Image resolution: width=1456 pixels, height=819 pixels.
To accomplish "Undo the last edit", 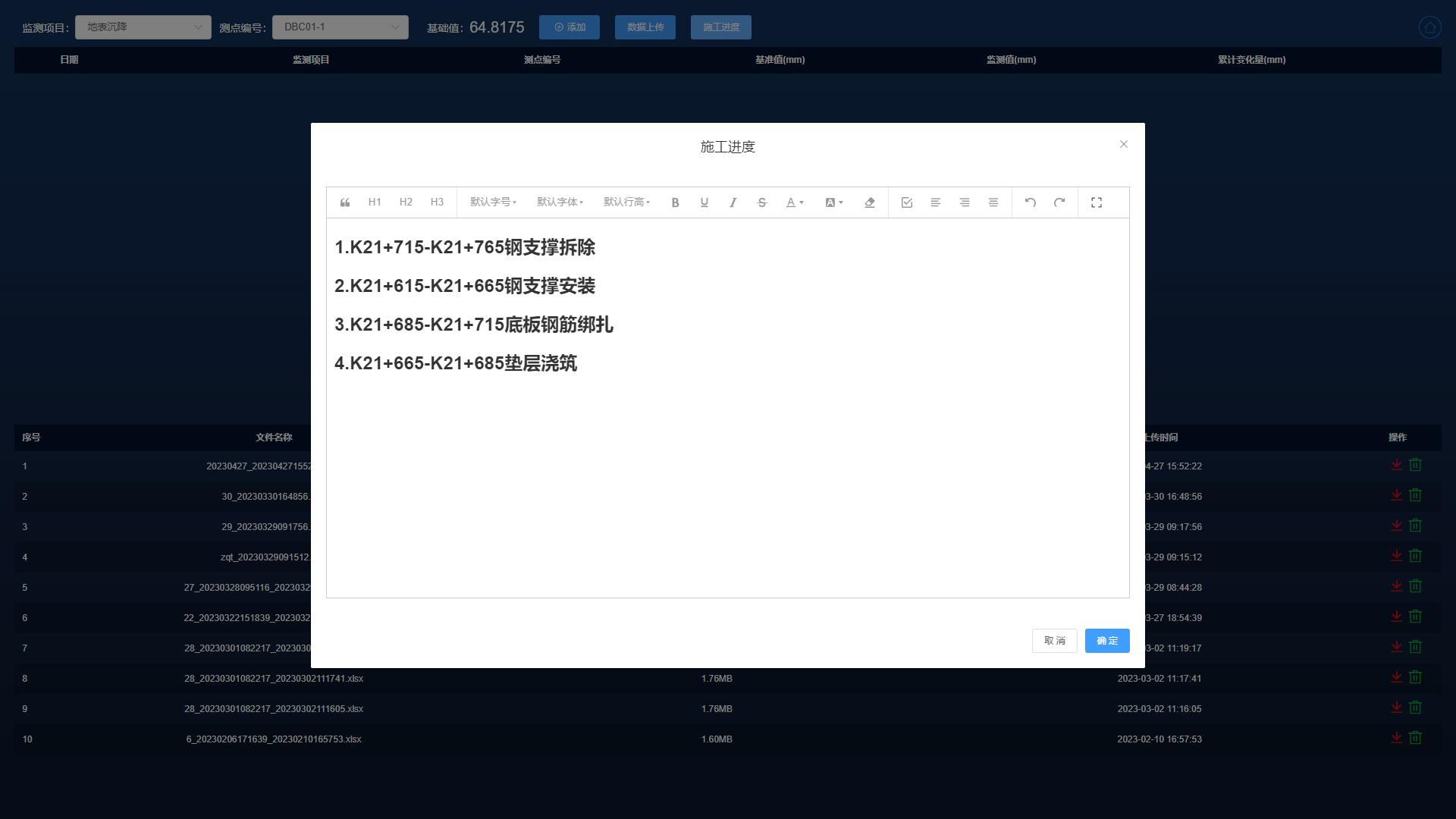I will (1030, 202).
